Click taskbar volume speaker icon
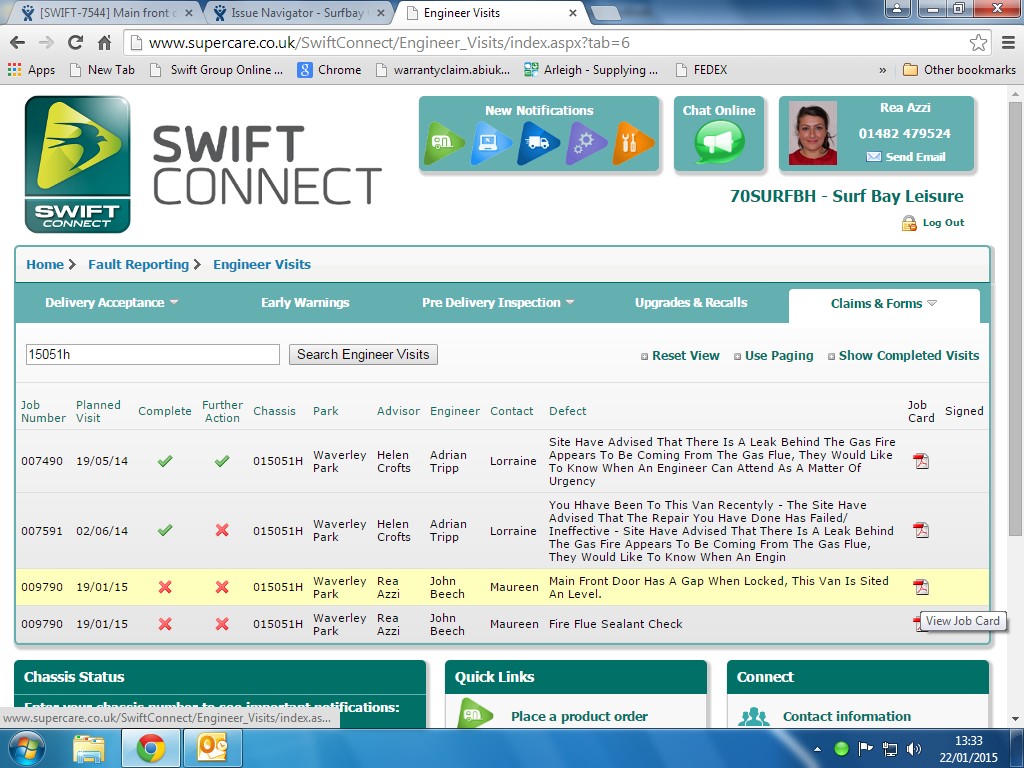 click(x=913, y=749)
